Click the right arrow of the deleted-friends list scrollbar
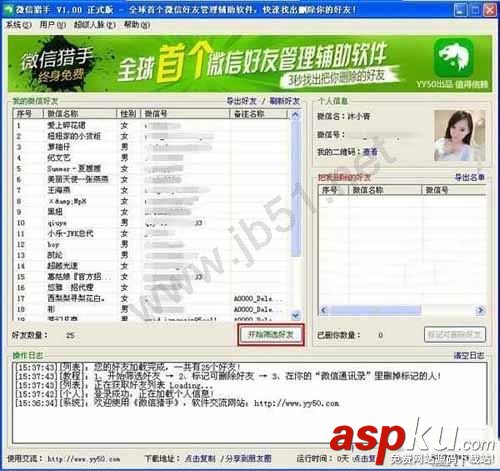Viewport: 500px width, 471px height. (480, 310)
